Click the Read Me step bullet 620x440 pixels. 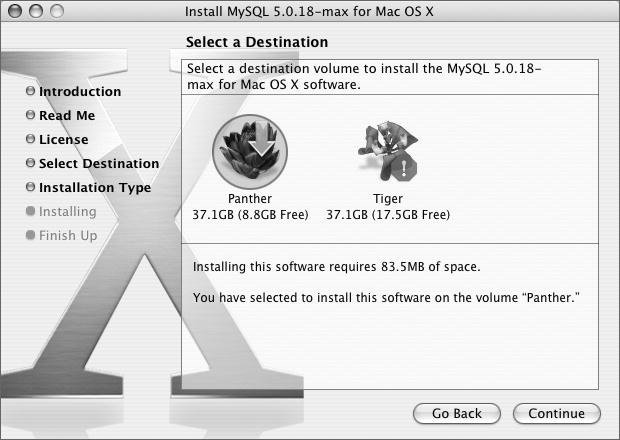pos(30,115)
